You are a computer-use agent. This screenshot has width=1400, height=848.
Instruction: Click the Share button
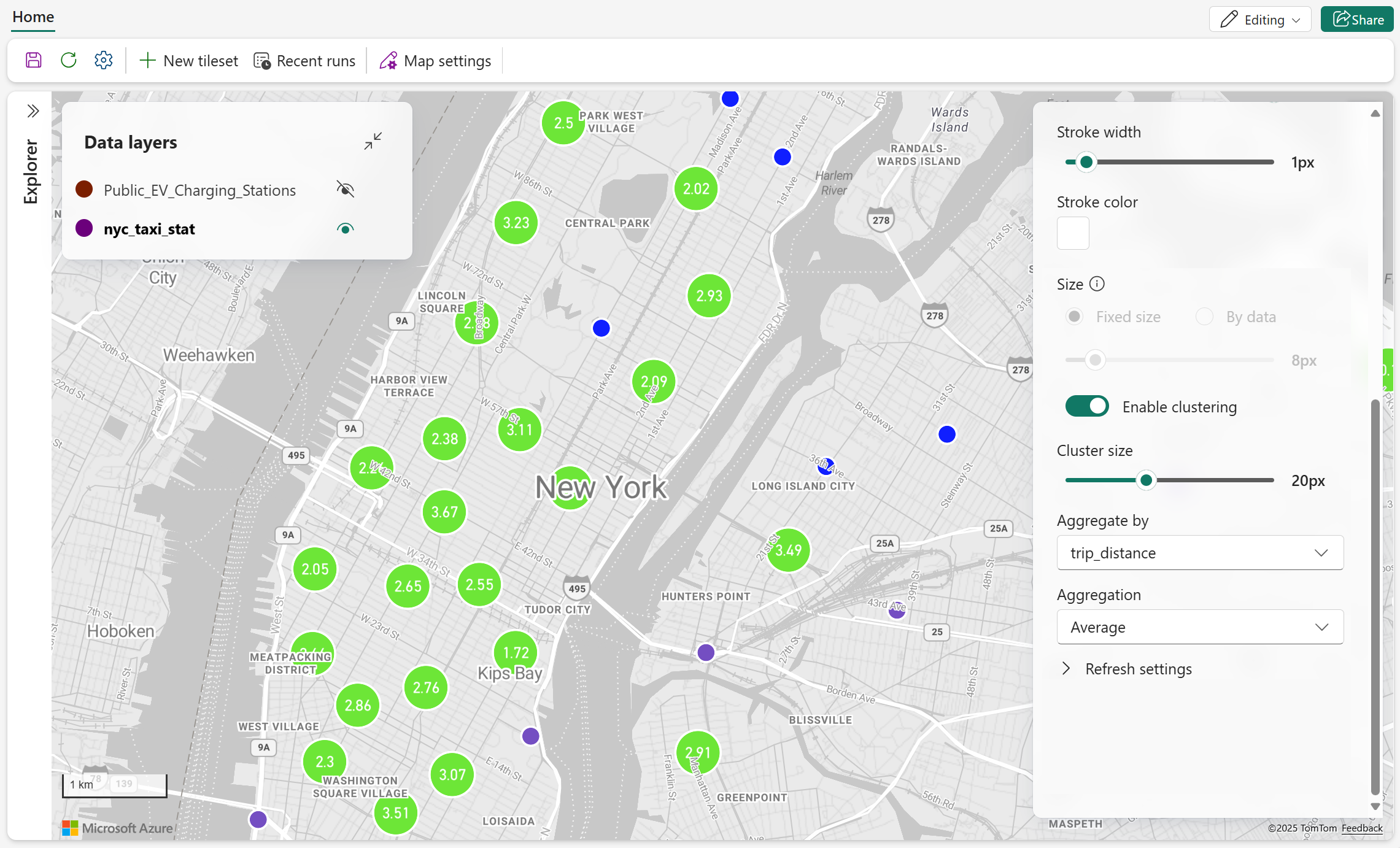pos(1358,20)
